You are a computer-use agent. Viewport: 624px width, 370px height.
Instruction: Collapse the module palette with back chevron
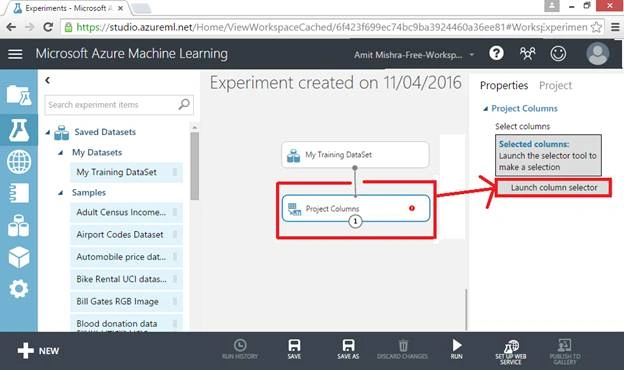tap(48, 80)
